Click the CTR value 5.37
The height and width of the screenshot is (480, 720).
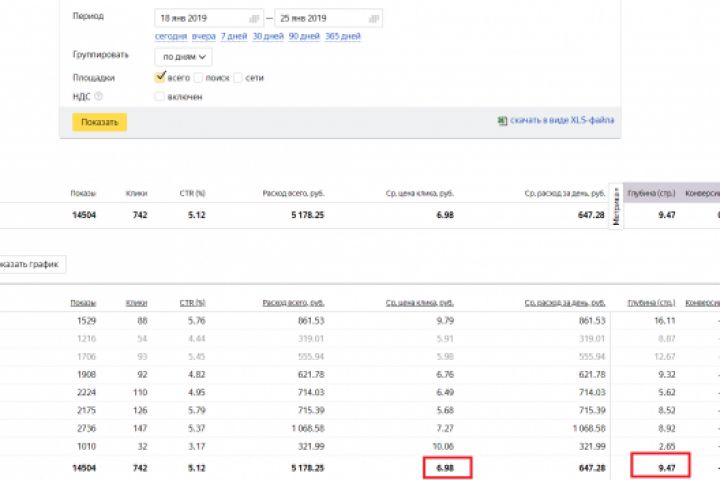(x=197, y=428)
